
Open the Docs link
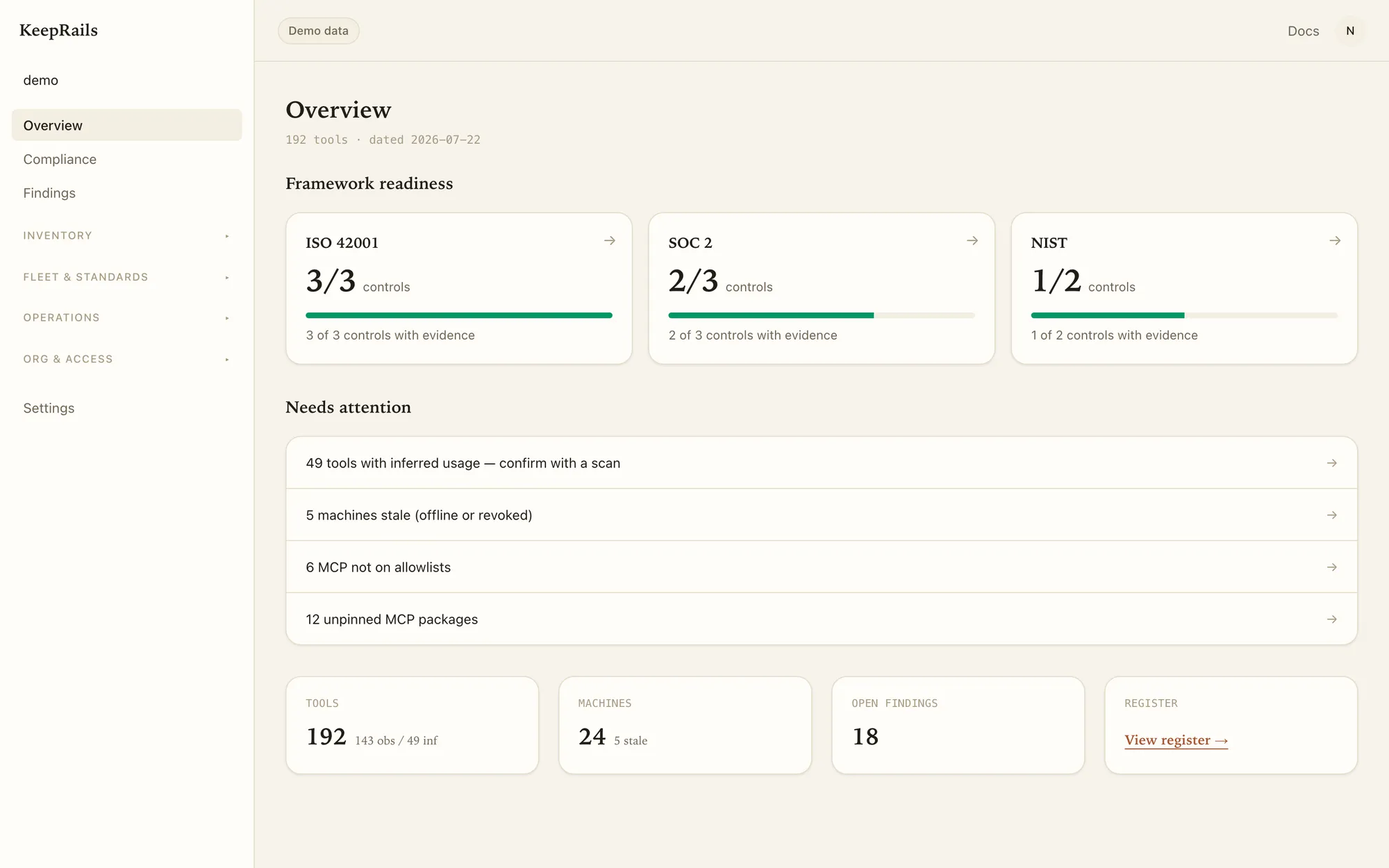pyautogui.click(x=1303, y=31)
